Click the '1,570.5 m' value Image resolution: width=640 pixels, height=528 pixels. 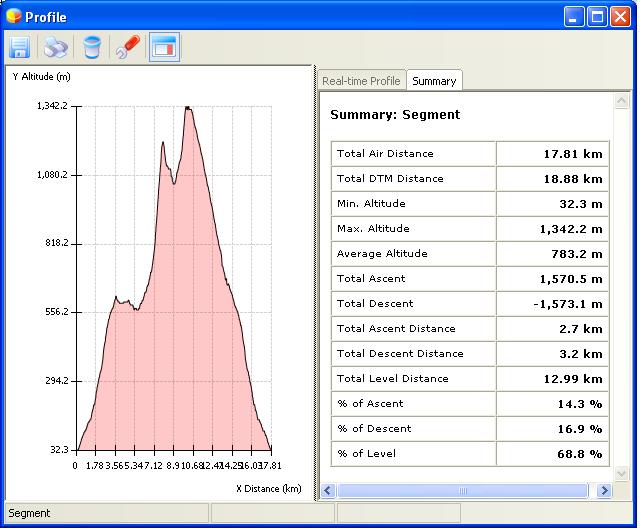(571, 279)
